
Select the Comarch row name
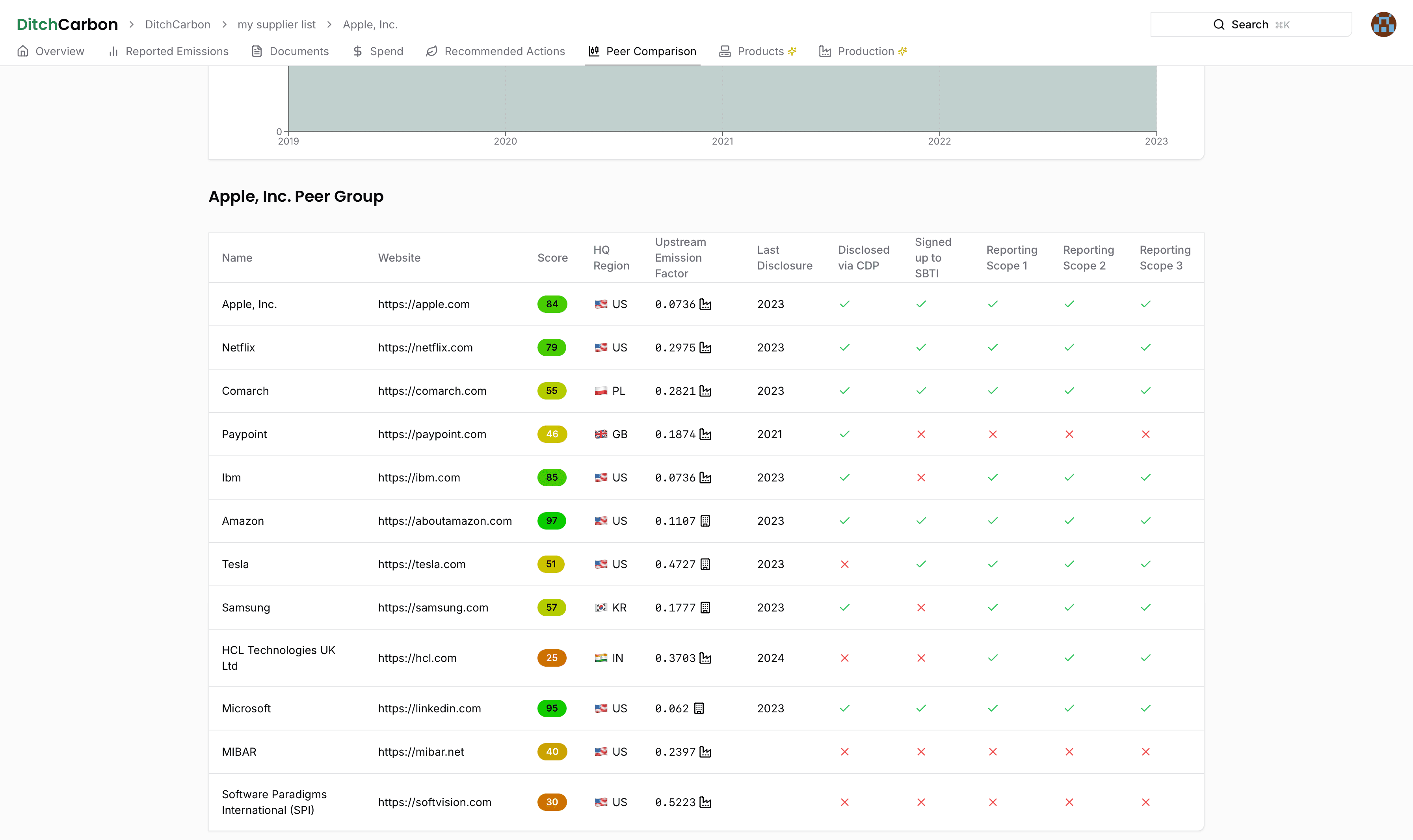tap(245, 391)
